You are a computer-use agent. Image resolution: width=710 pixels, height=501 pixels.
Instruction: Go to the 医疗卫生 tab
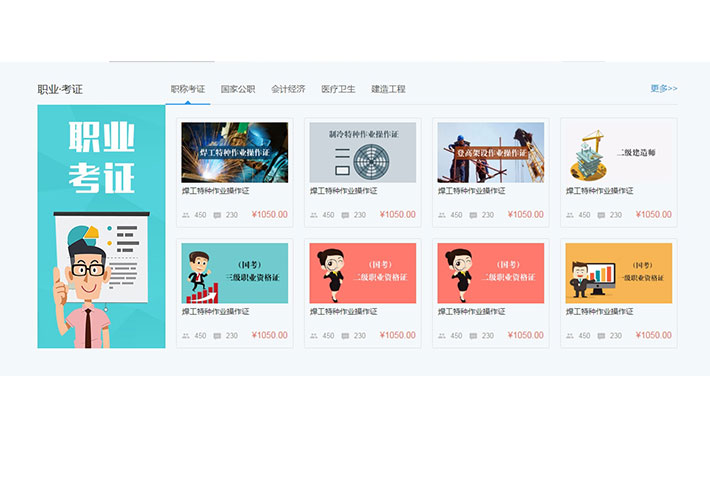[x=338, y=89]
